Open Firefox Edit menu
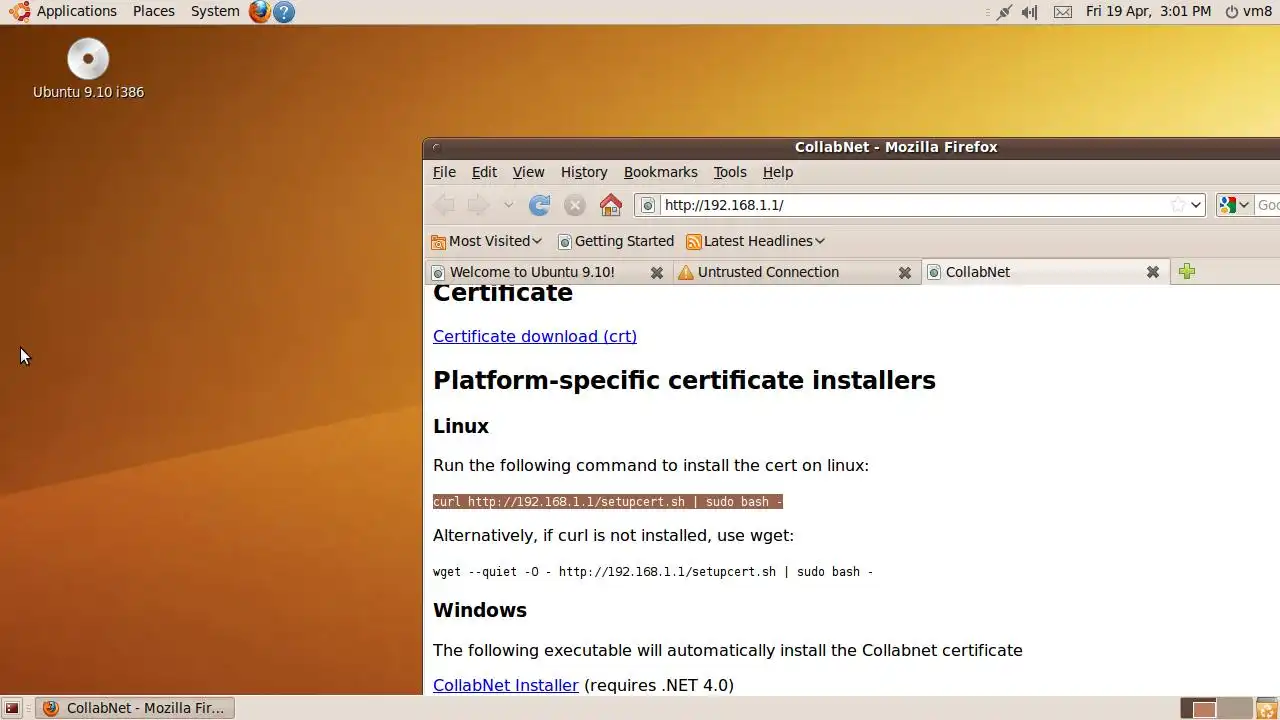Image resolution: width=1280 pixels, height=720 pixels. click(484, 172)
